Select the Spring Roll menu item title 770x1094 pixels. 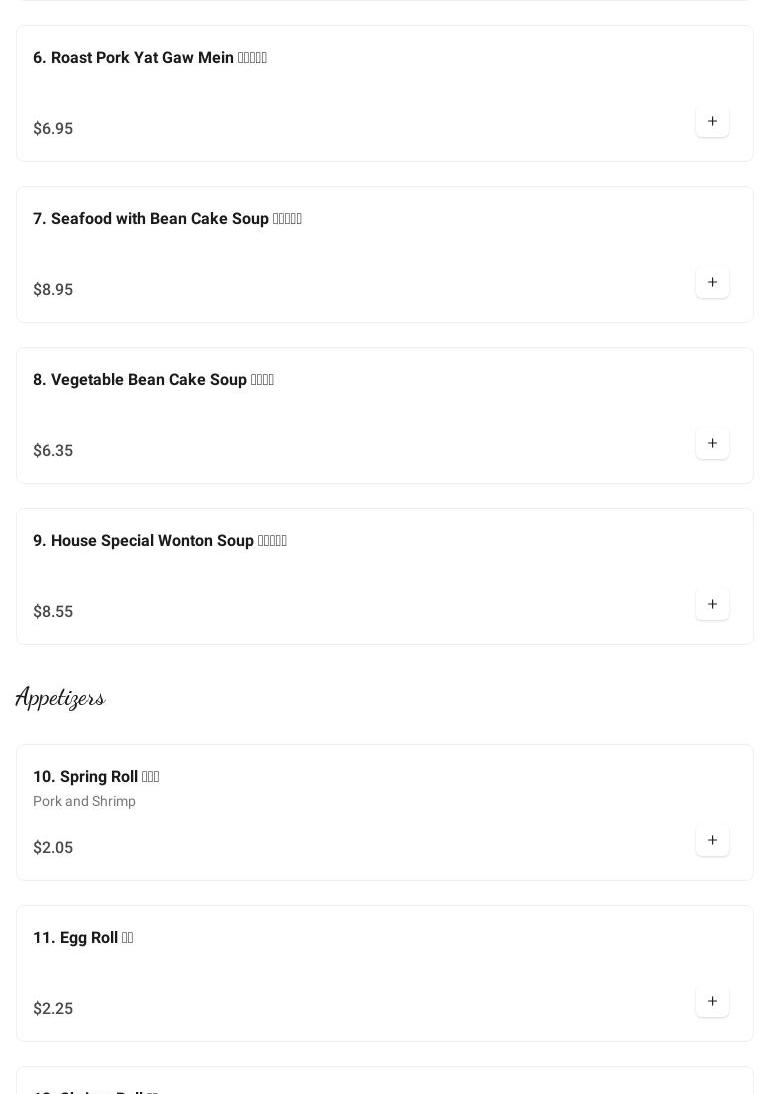(x=95, y=777)
